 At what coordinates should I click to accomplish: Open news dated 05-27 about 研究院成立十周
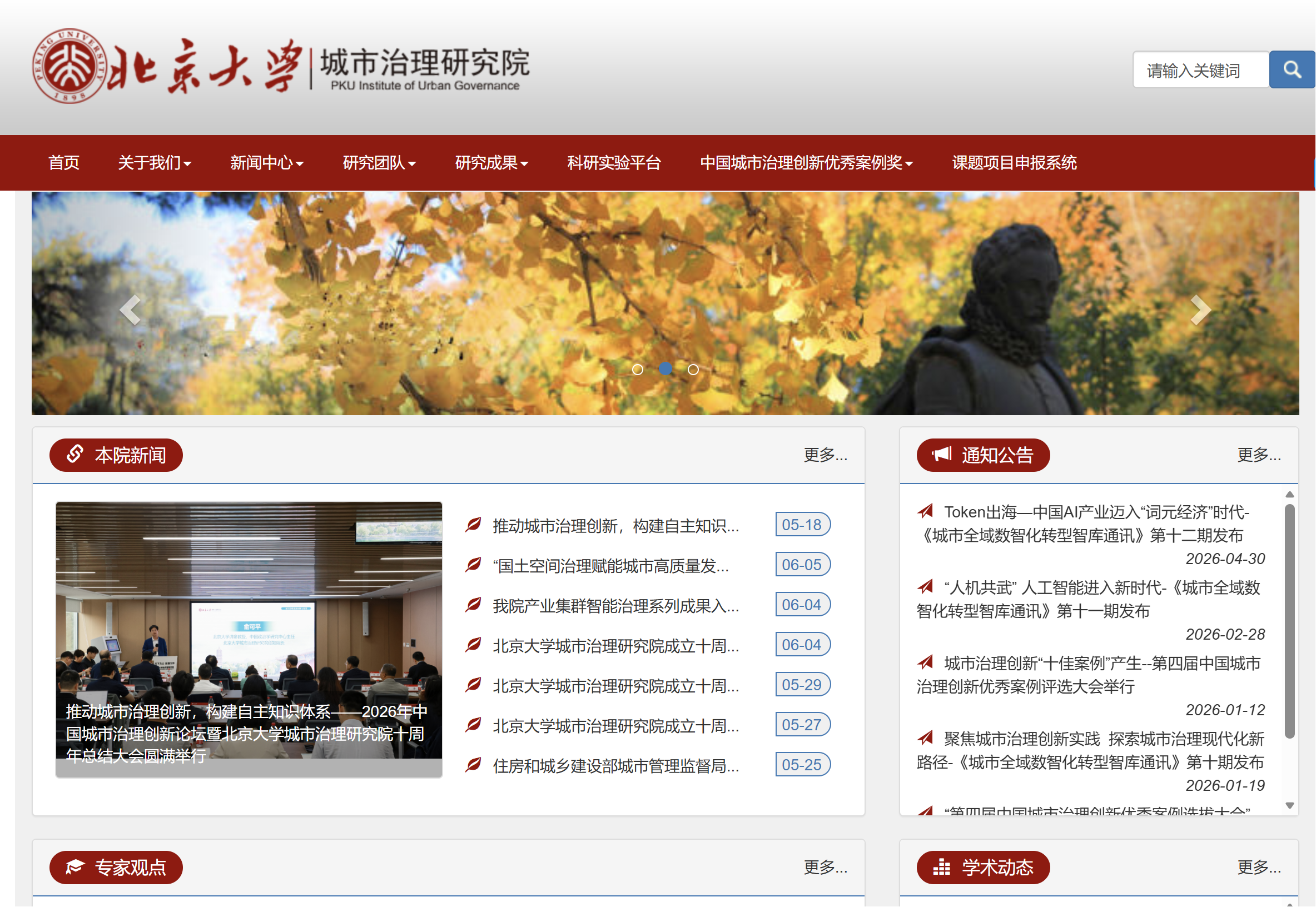pos(616,726)
